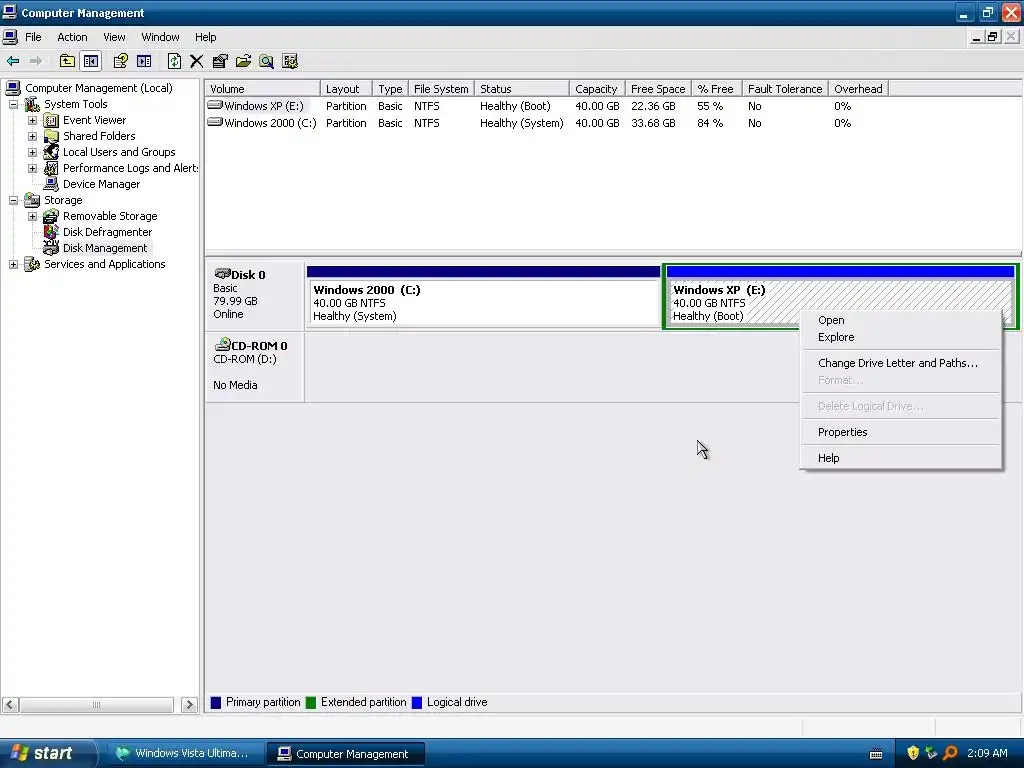Click the Fault Tolerance column header

click(786, 89)
